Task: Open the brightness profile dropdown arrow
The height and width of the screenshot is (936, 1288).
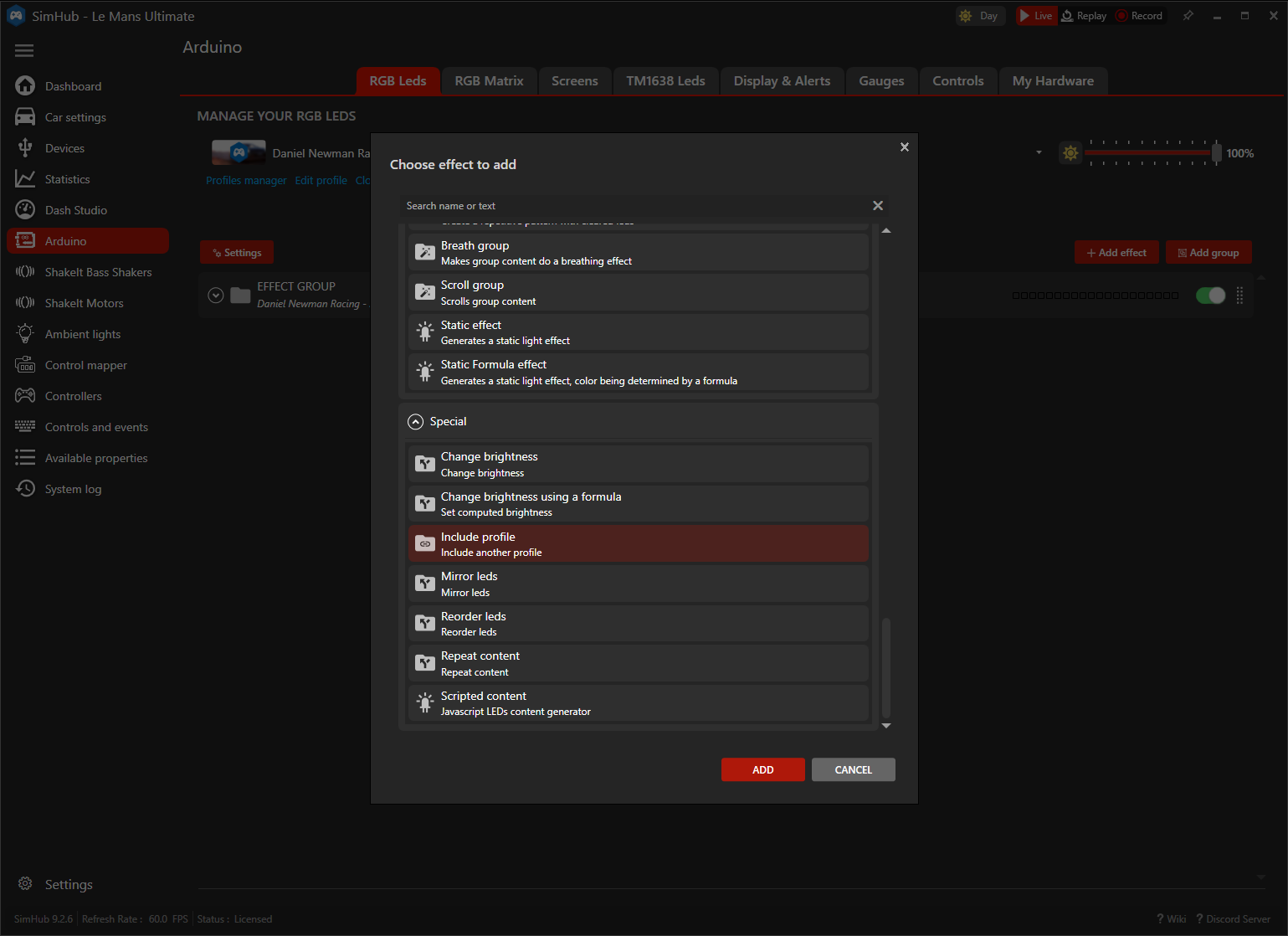Action: (x=1039, y=152)
